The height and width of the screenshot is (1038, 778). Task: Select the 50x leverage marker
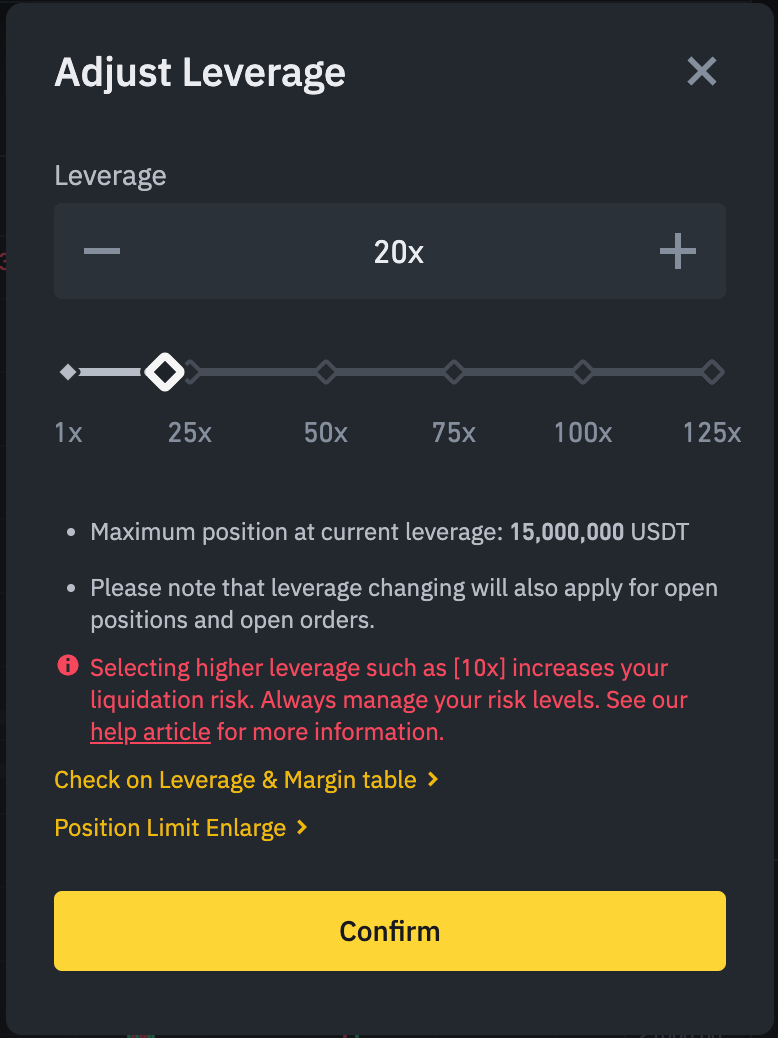pos(325,371)
